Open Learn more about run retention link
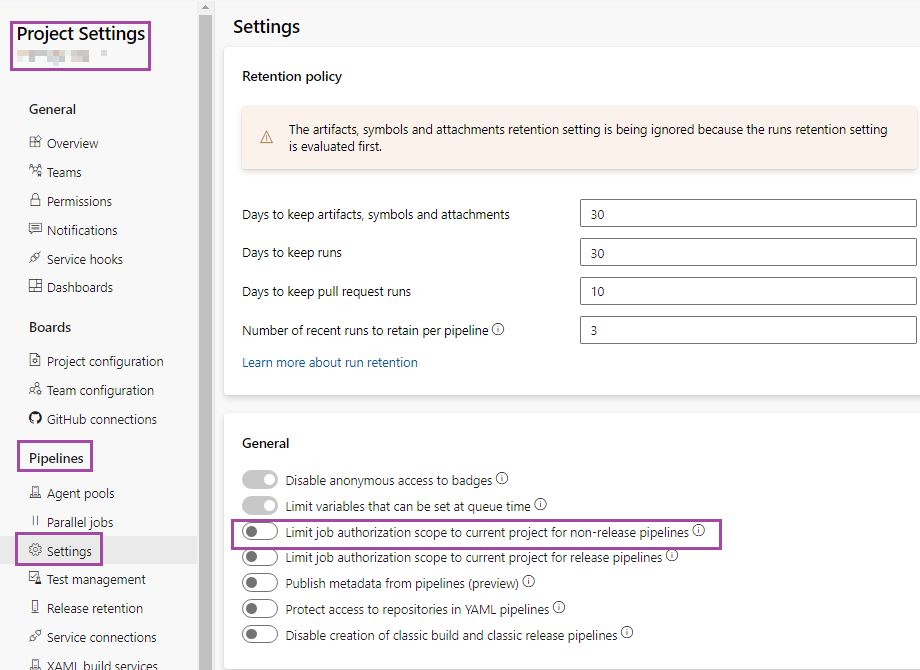The width and height of the screenshot is (920, 670). pyautogui.click(x=330, y=363)
